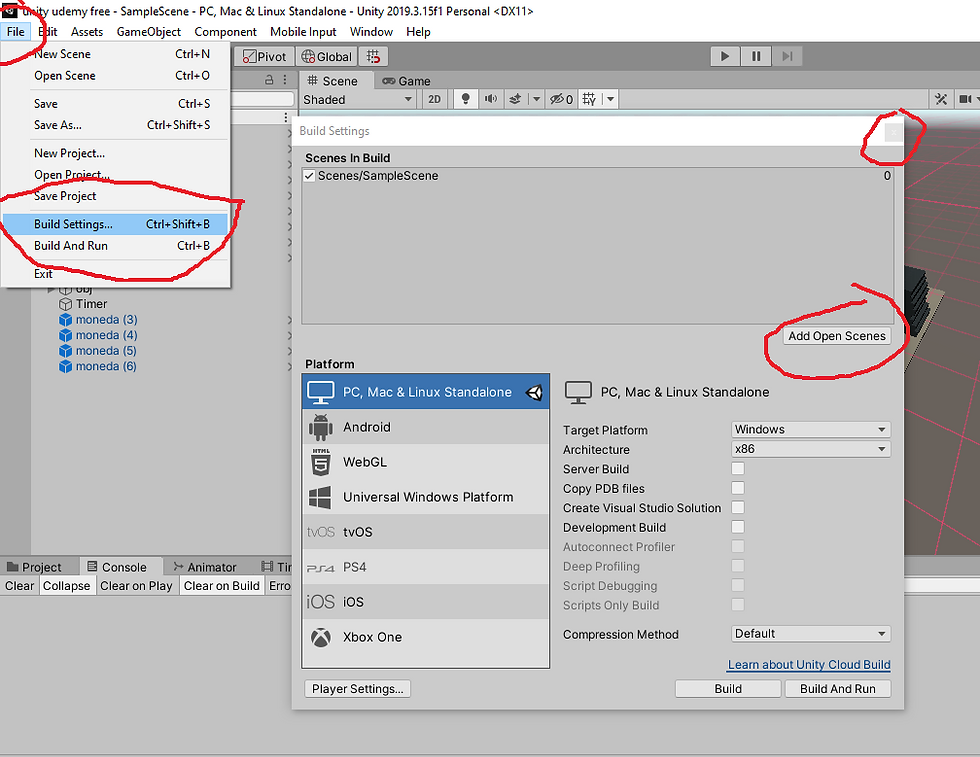
Task: Click the grid snapping icon
Action: 373,56
